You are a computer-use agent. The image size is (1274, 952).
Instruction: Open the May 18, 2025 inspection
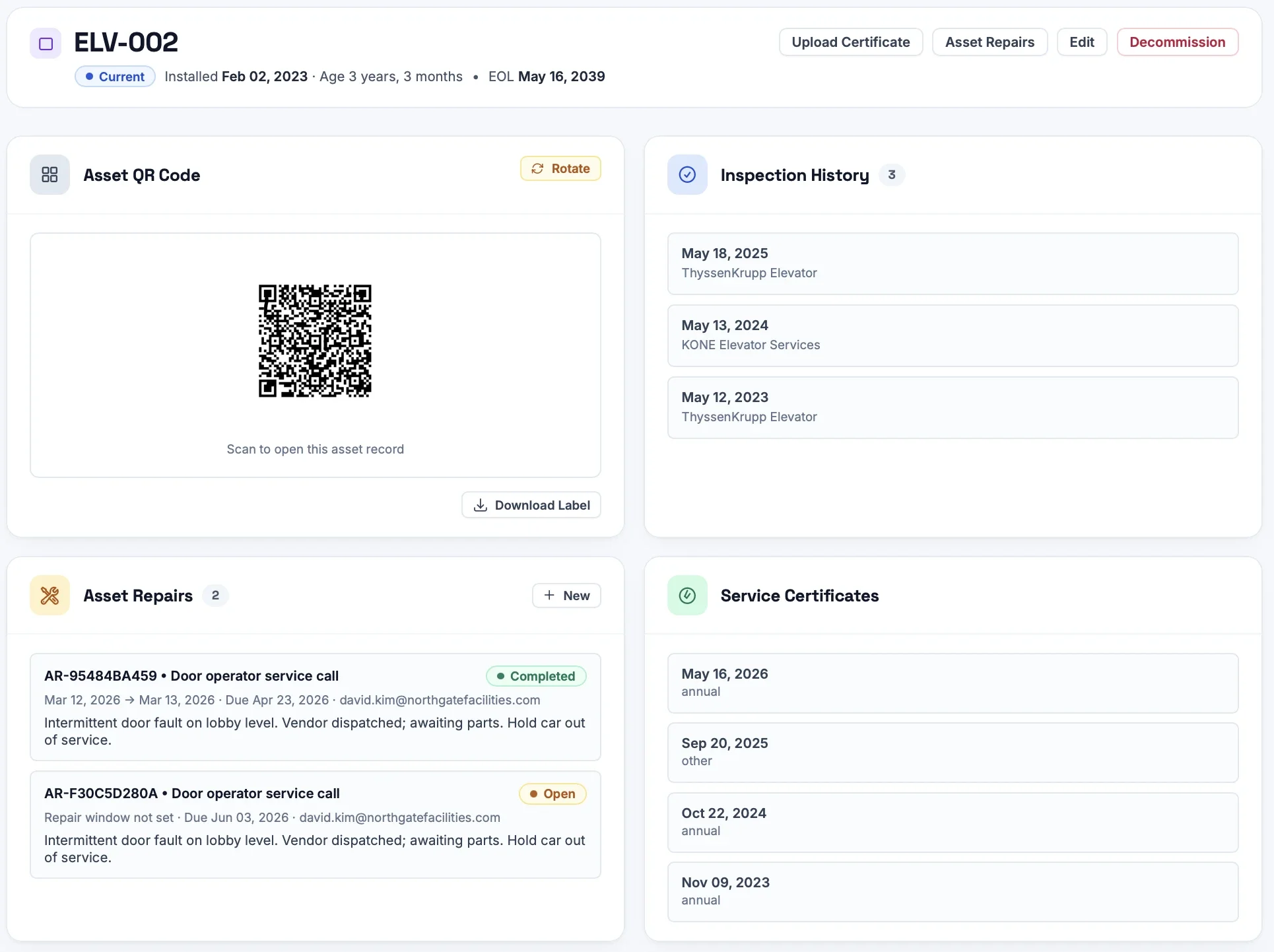(x=953, y=263)
